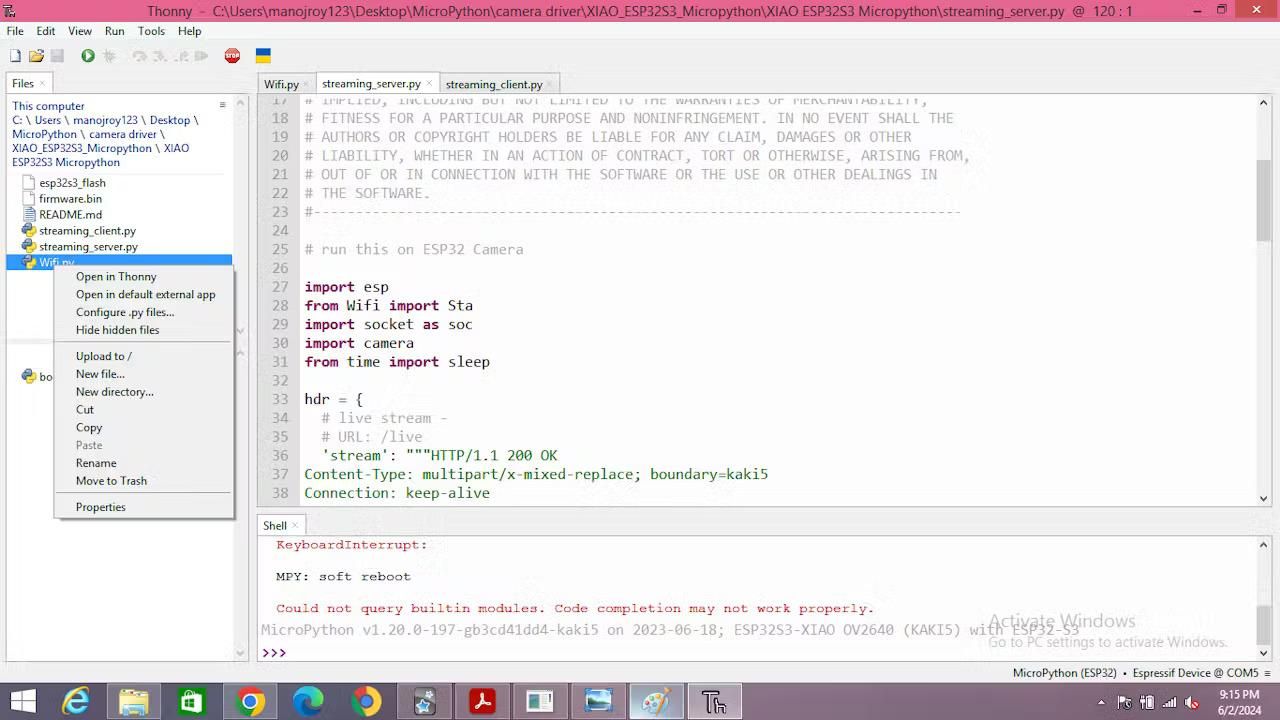This screenshot has height=720, width=1280.
Task: Select README.md in the file tree
Action: 70,214
